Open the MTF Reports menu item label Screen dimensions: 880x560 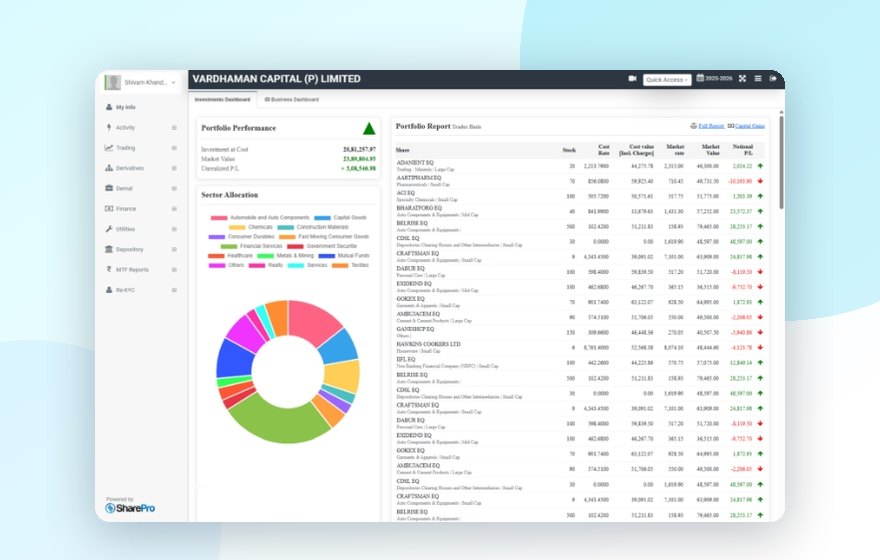tap(132, 269)
